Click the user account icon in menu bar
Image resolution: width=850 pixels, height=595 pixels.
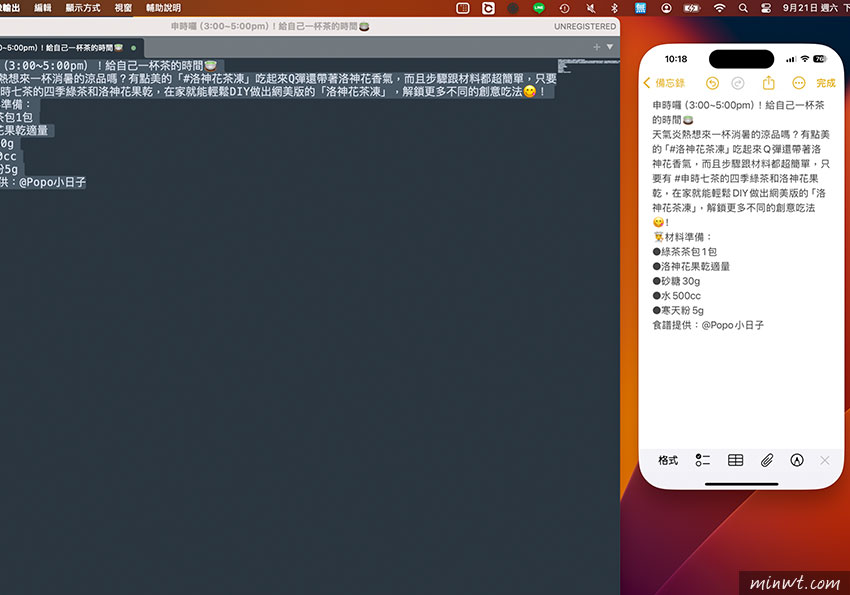click(666, 8)
